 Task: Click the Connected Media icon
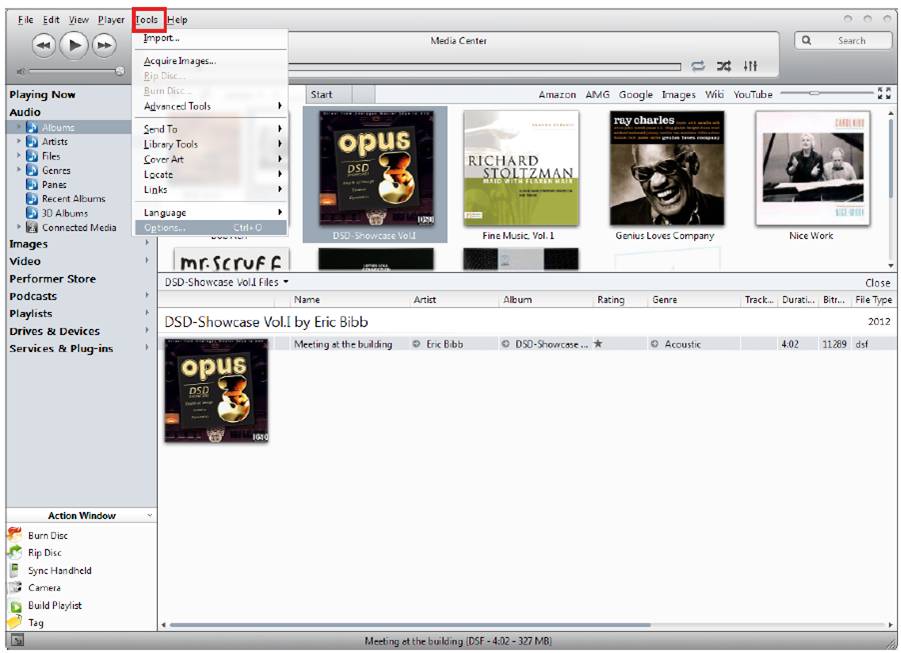click(32, 227)
